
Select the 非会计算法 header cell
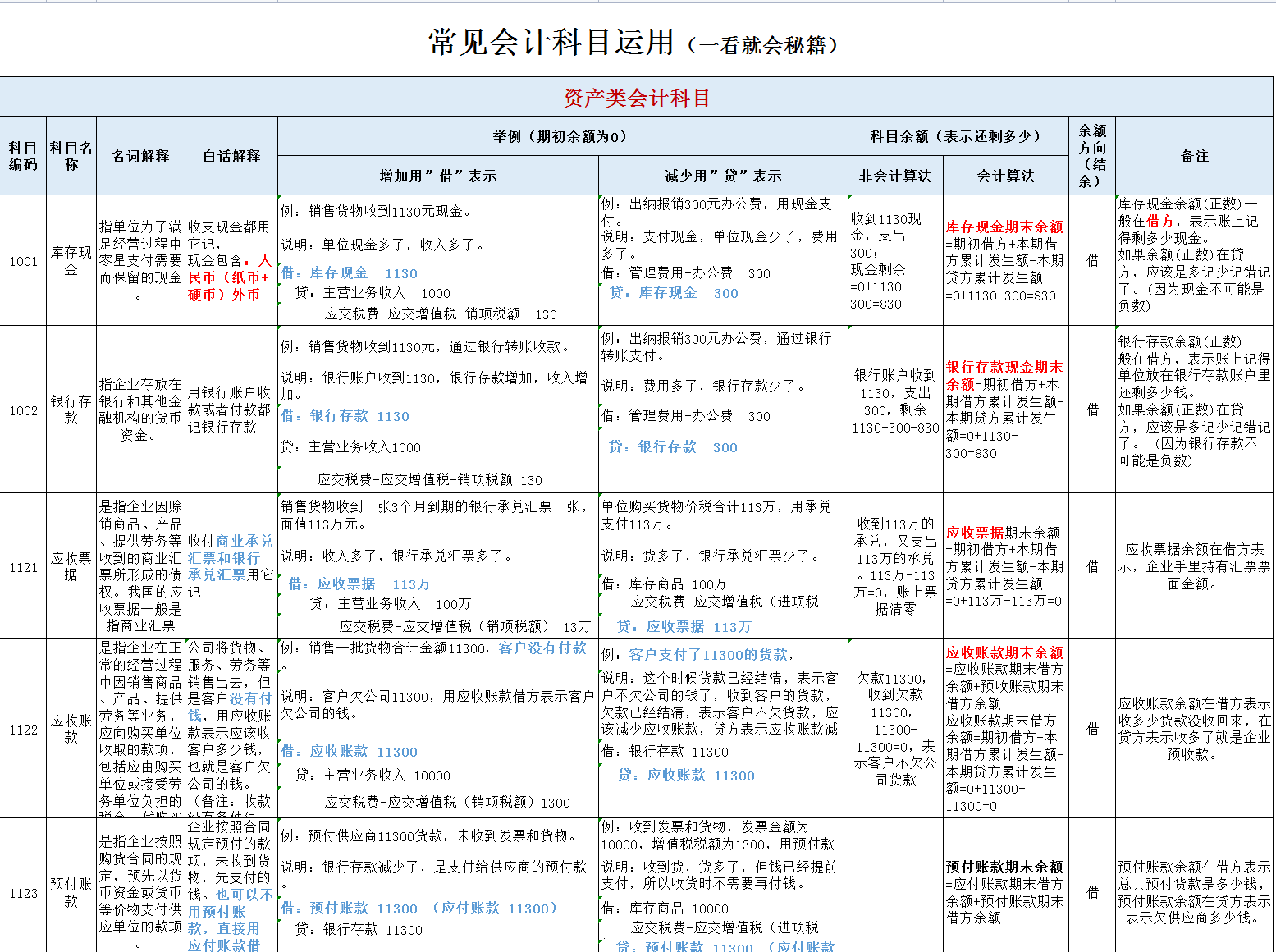896,175
